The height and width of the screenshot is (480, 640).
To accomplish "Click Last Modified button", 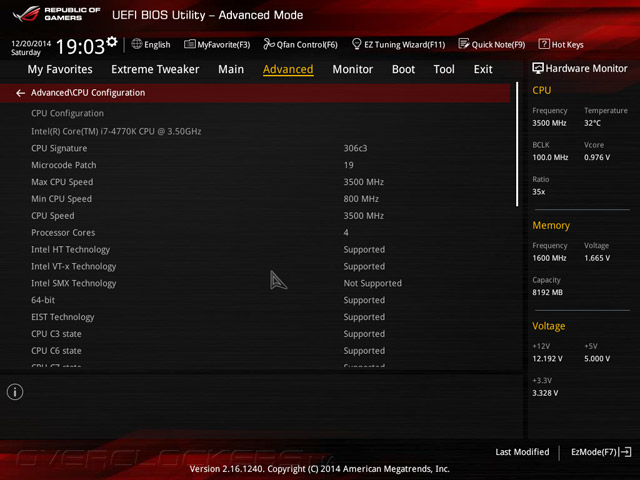I will (522, 452).
